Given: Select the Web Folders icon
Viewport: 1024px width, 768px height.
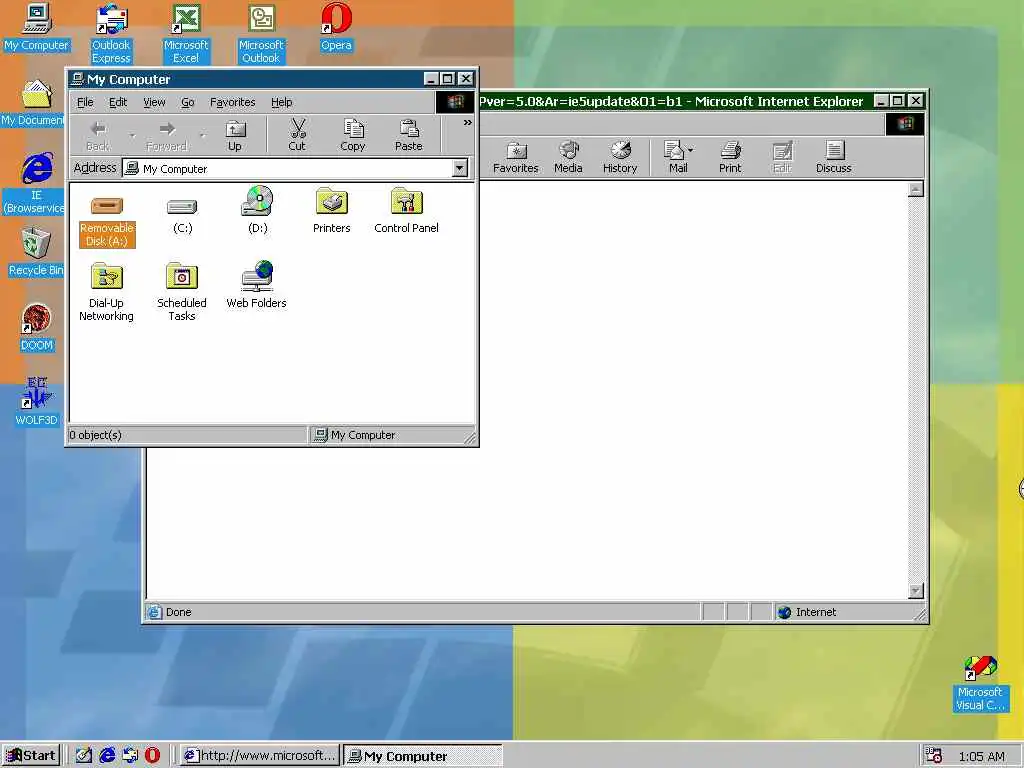Looking at the screenshot, I should [x=257, y=285].
